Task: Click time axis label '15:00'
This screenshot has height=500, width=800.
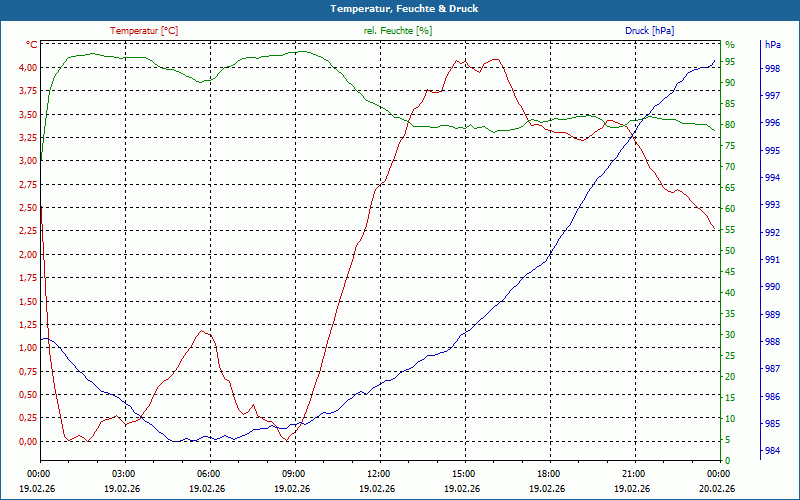Action: click(463, 473)
